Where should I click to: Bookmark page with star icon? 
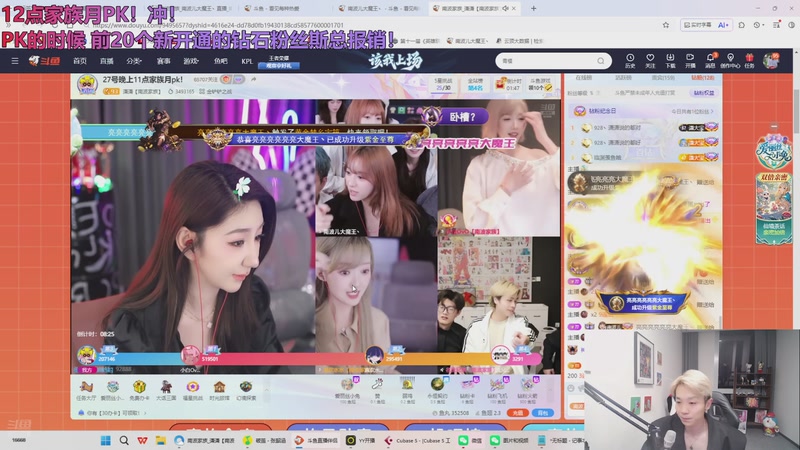tap(666, 24)
